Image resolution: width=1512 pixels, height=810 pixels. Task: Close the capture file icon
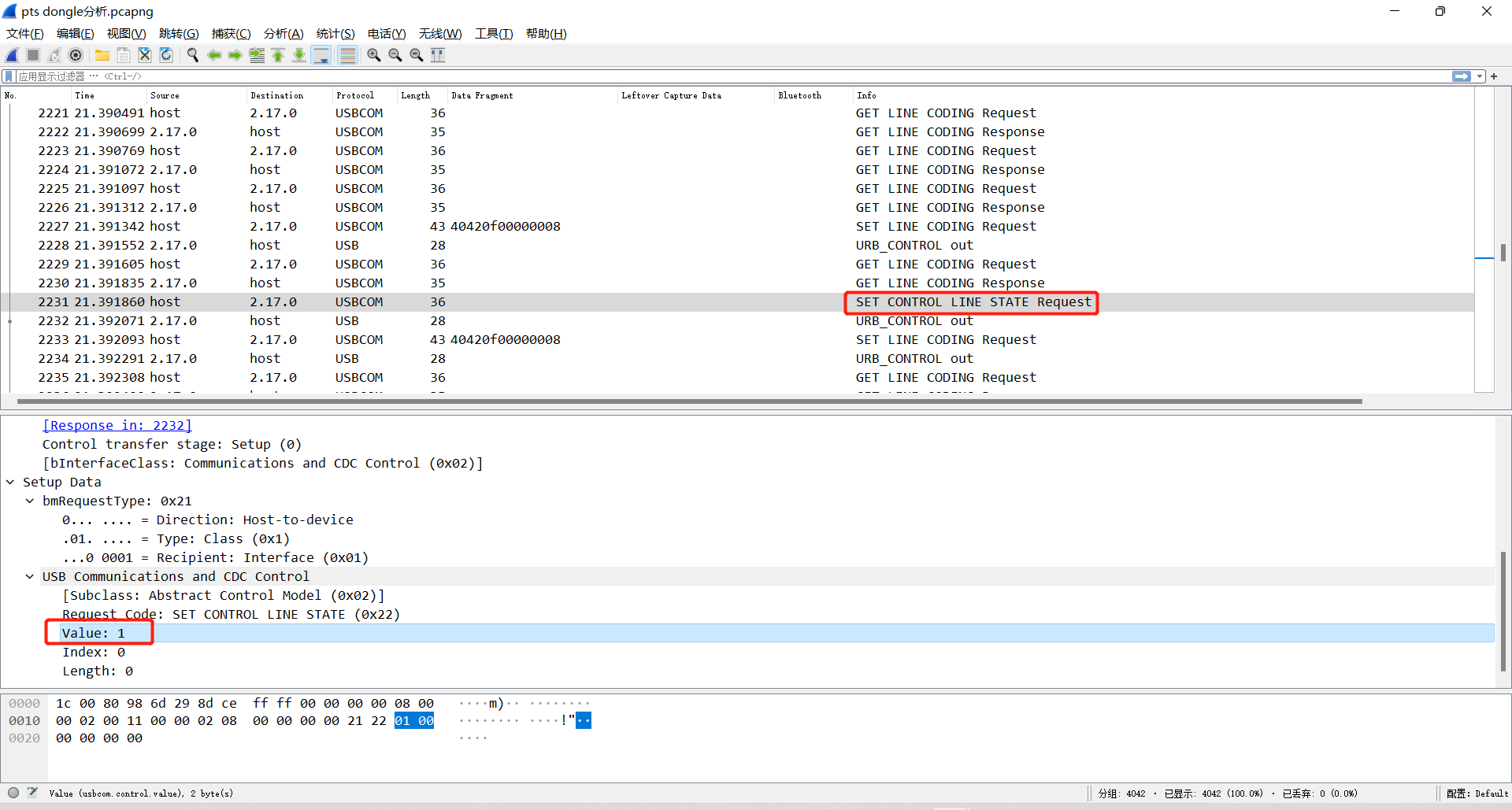tap(145, 55)
